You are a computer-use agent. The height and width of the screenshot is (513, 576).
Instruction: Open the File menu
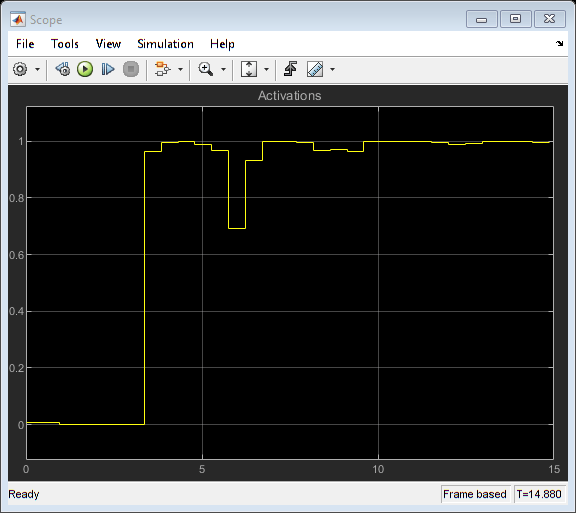[25, 44]
